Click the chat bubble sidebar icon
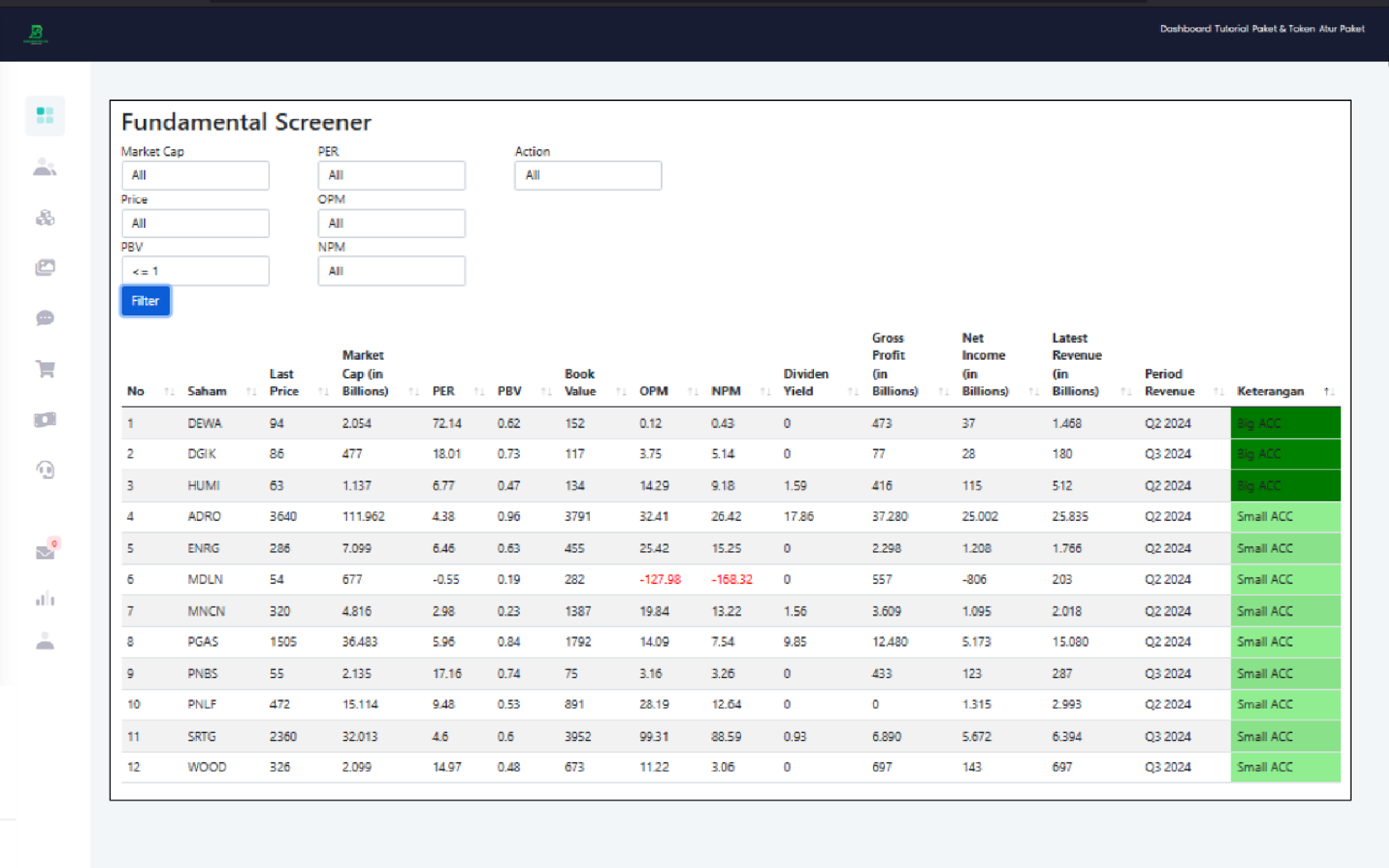Screen dimensions: 1389x868 45,318
